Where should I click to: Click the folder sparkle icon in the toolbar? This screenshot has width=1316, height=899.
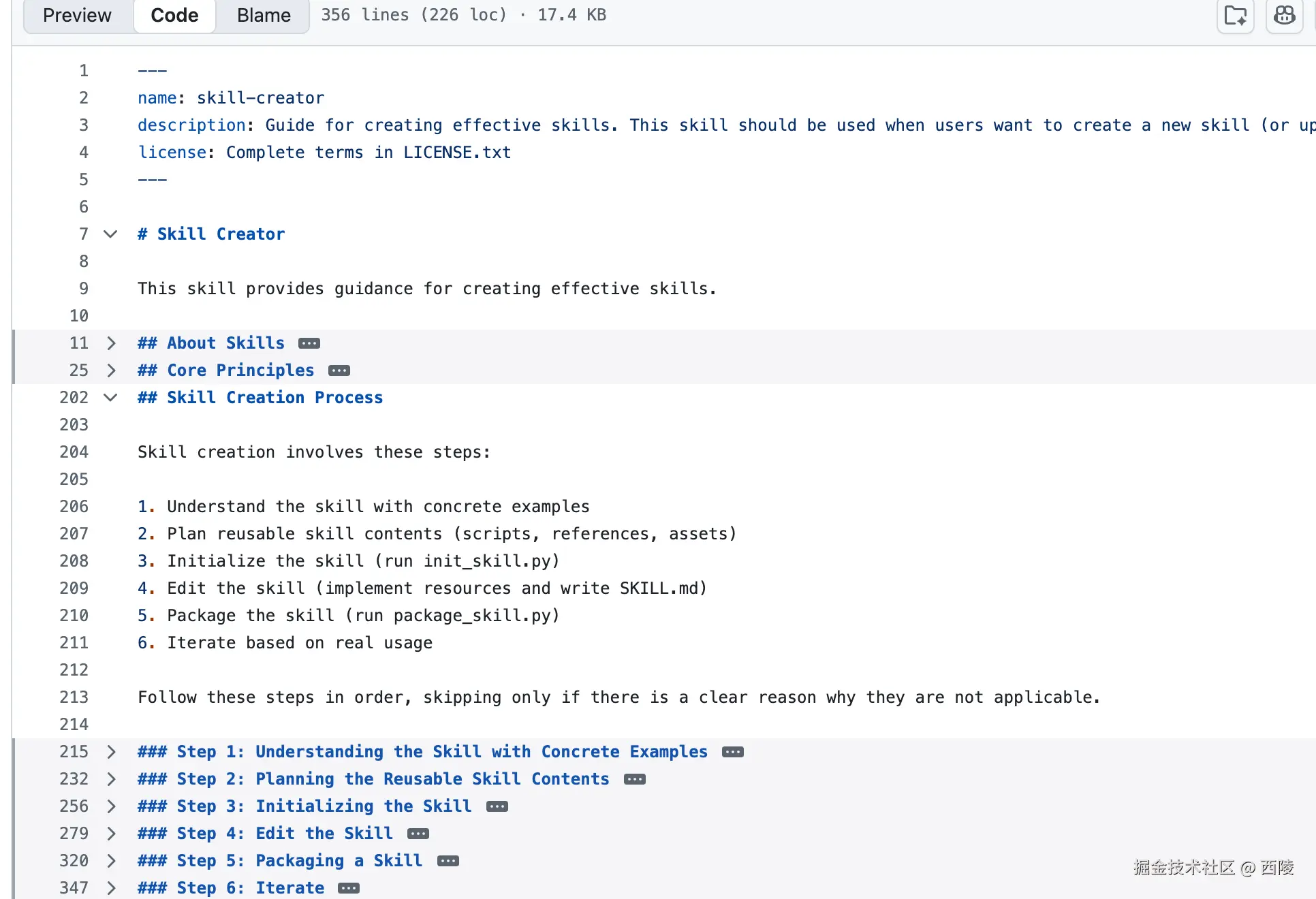(x=1235, y=15)
